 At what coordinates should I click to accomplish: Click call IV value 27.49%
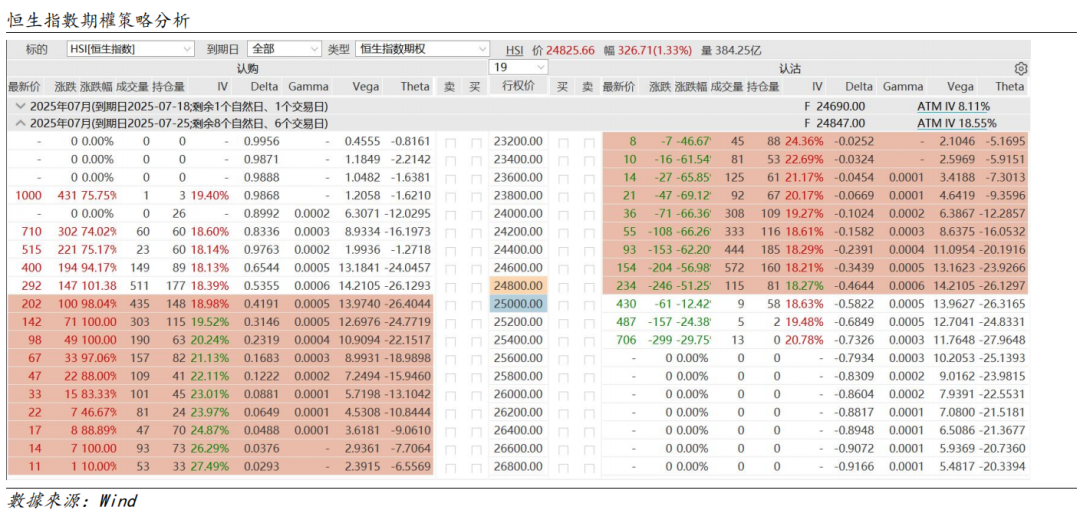(x=210, y=466)
